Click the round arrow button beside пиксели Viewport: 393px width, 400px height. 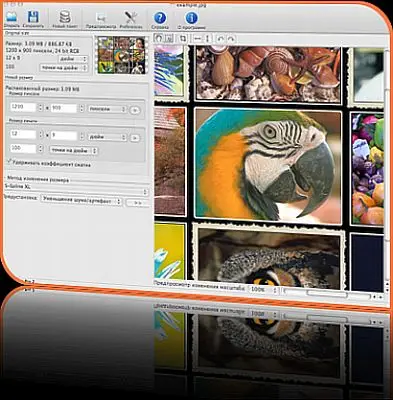pos(134,110)
